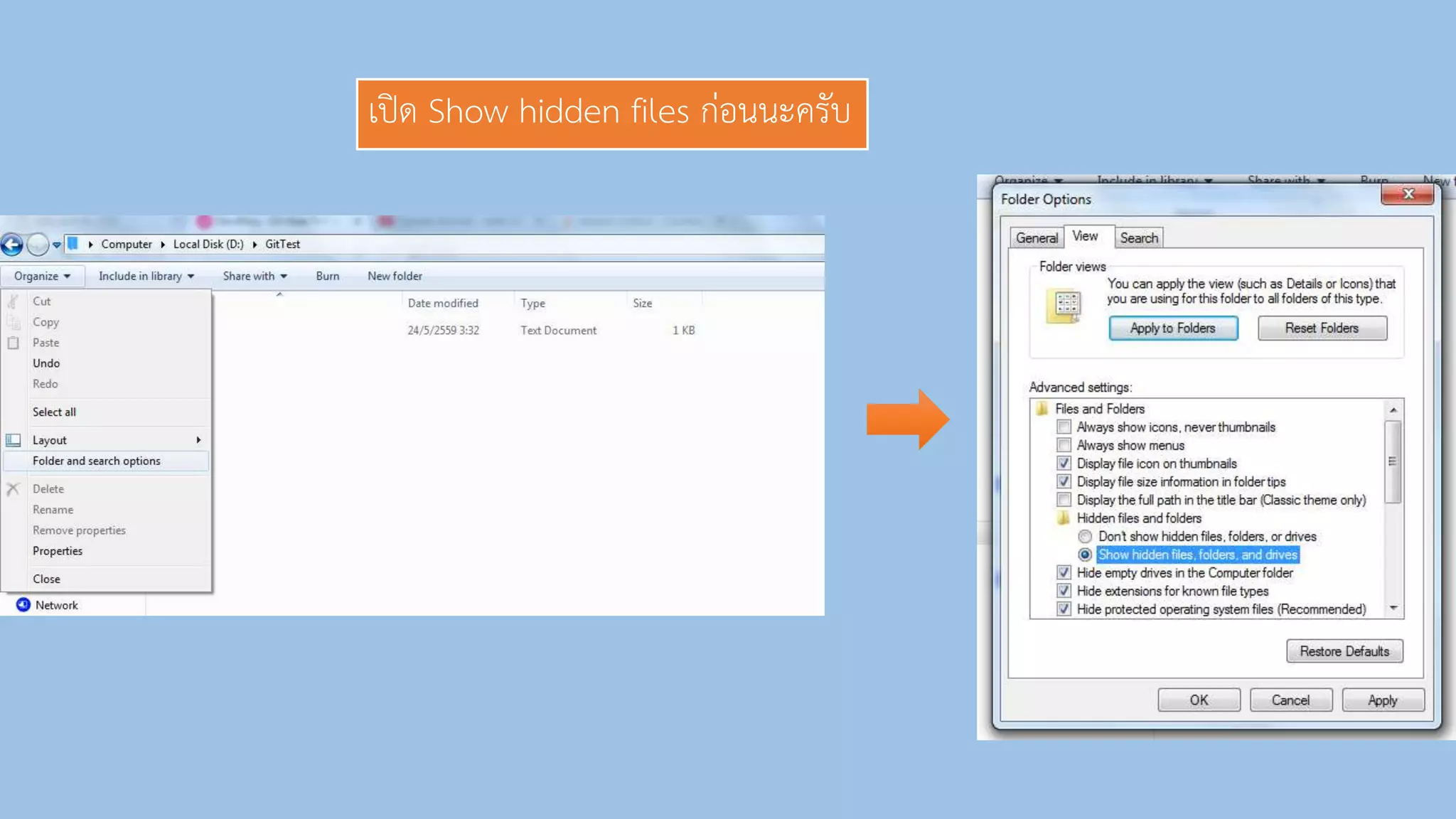Click the Network icon in sidebar
Screen dimensions: 1456x819
pos(23,605)
